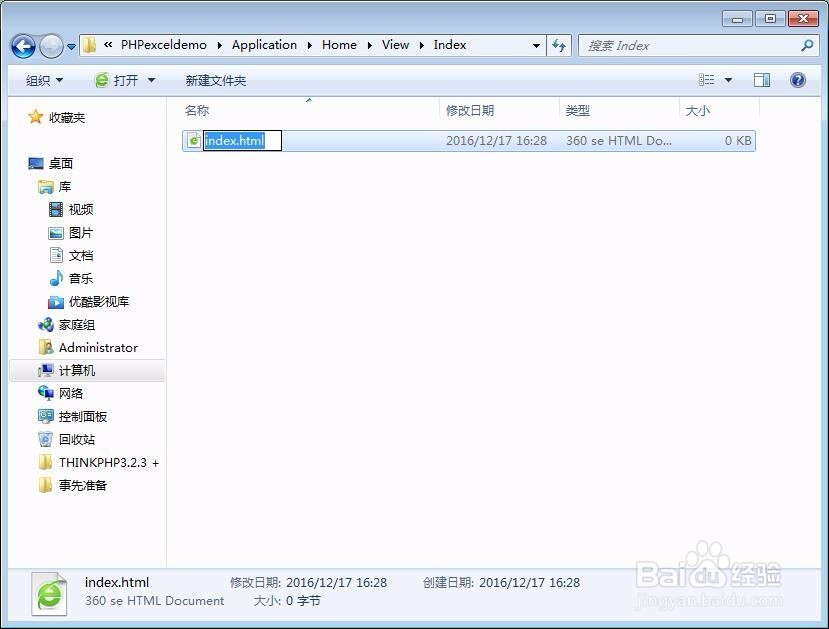Image resolution: width=829 pixels, height=629 pixels.
Task: Click inside the 搜索 Index search box
Action: pos(690,45)
